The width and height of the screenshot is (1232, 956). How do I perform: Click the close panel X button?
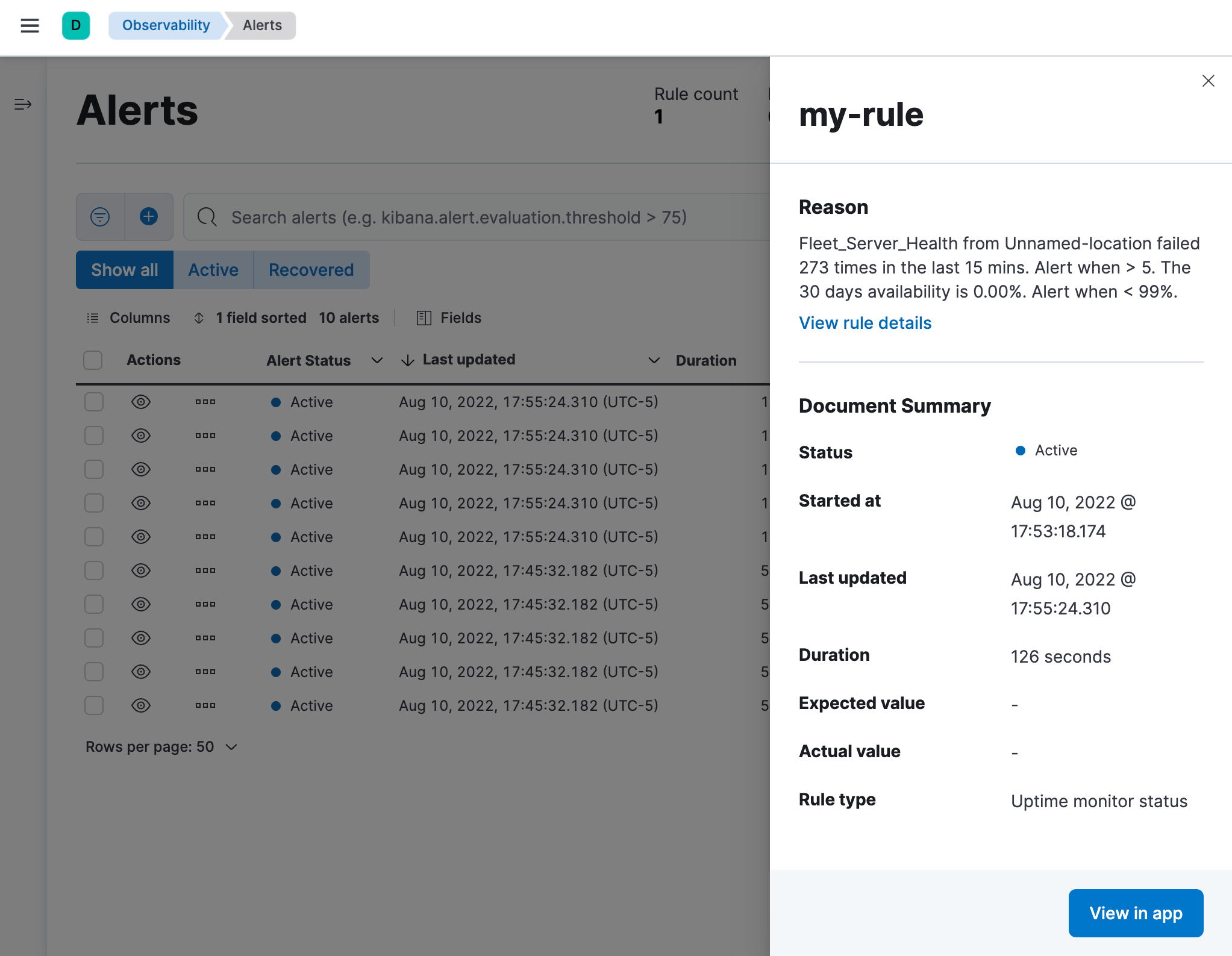[x=1209, y=81]
